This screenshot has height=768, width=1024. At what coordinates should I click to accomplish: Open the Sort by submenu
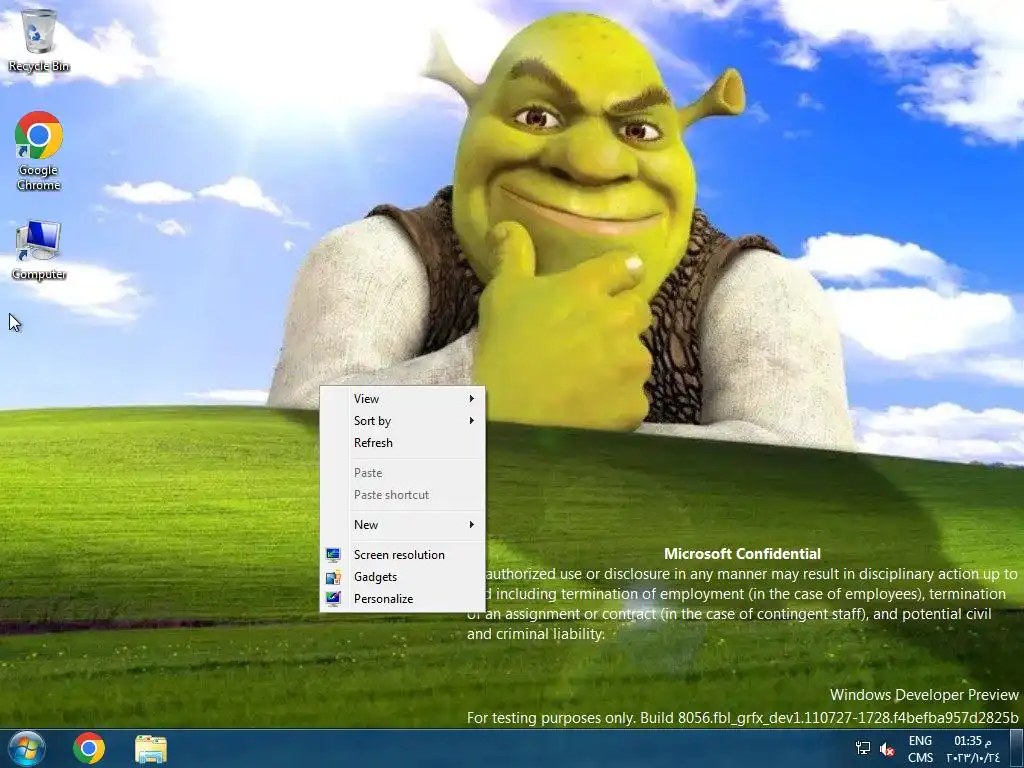[x=402, y=421]
